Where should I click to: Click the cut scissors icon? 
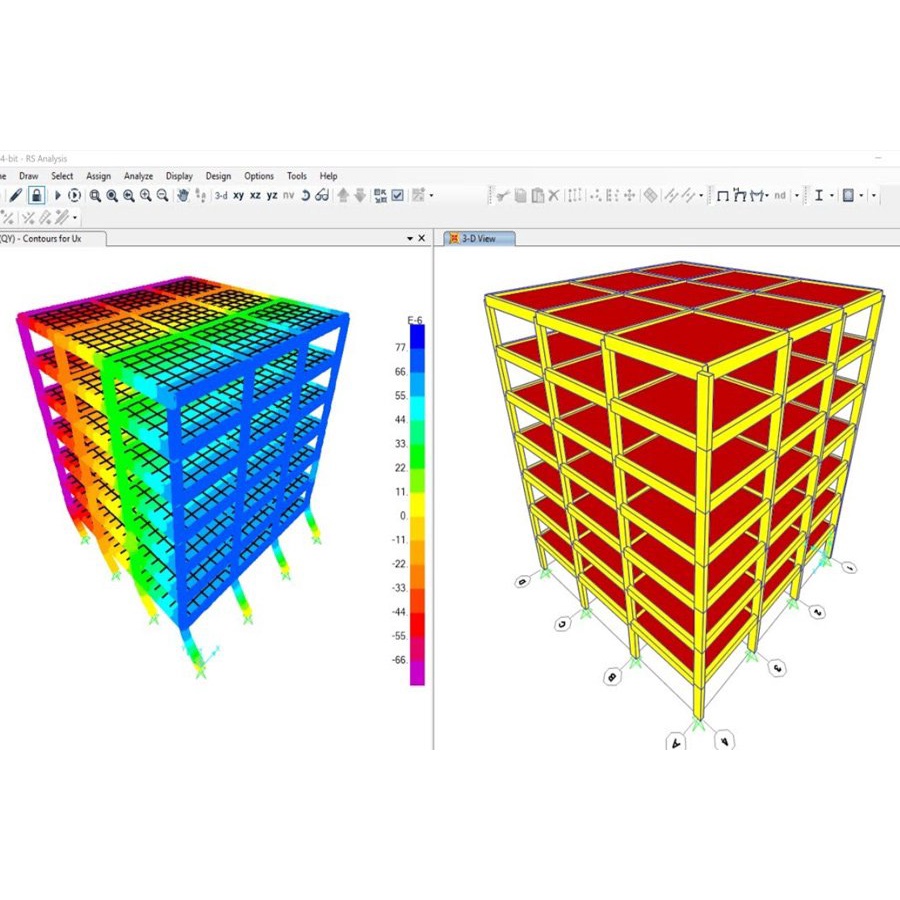pos(502,196)
